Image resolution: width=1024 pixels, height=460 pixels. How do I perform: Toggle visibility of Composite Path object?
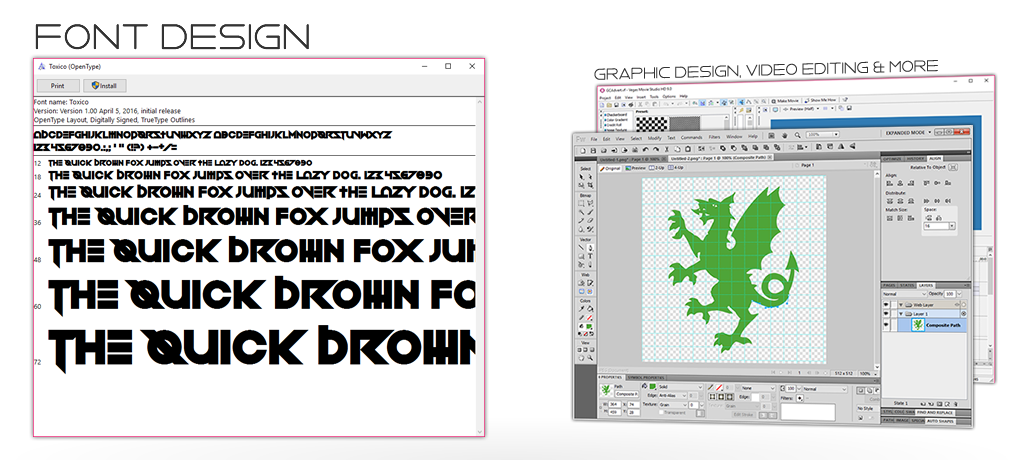[886, 325]
